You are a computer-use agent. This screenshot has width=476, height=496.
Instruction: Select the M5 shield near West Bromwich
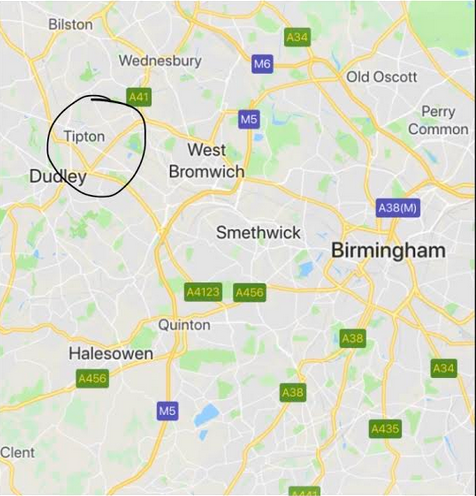249,119
